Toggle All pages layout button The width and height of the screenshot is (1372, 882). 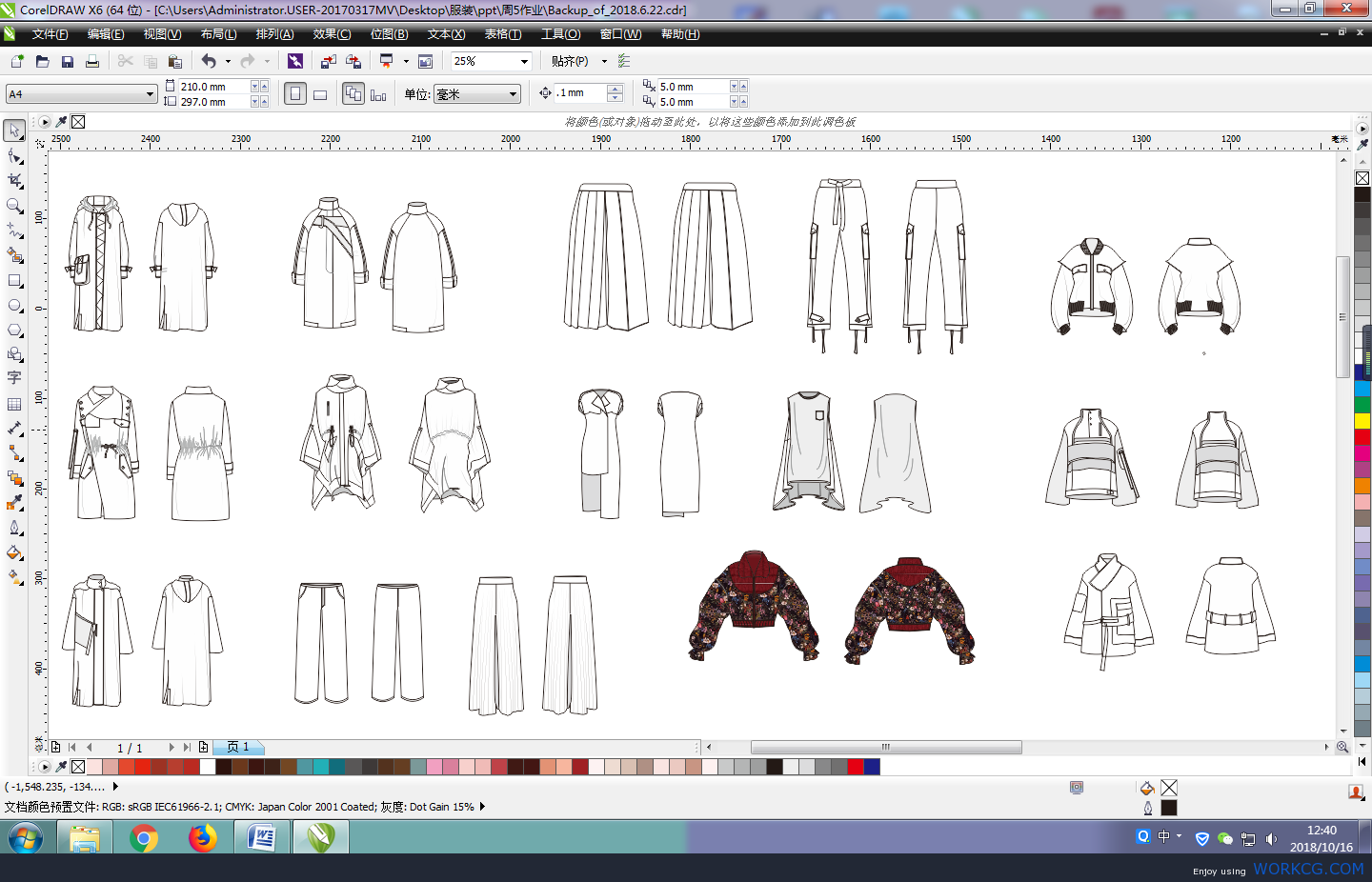coord(353,94)
